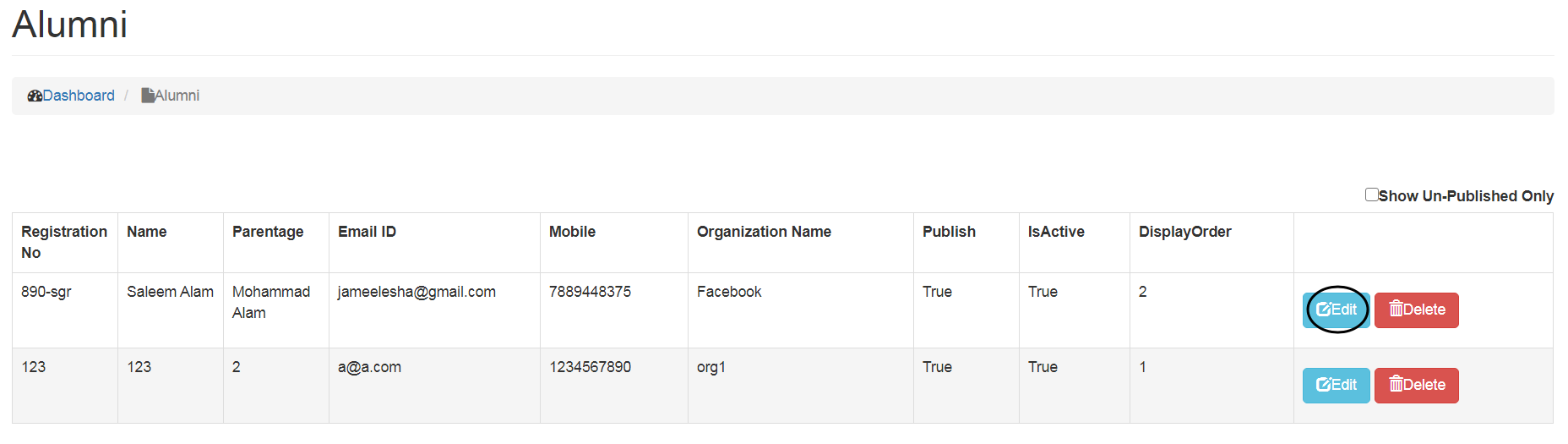The height and width of the screenshot is (444, 1568).
Task: Click the jameelesha@gmail.com email cell
Action: coord(416,292)
